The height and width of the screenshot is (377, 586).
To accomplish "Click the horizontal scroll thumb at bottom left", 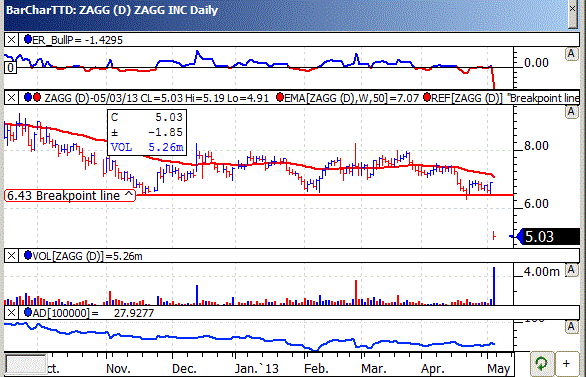I will (25, 364).
